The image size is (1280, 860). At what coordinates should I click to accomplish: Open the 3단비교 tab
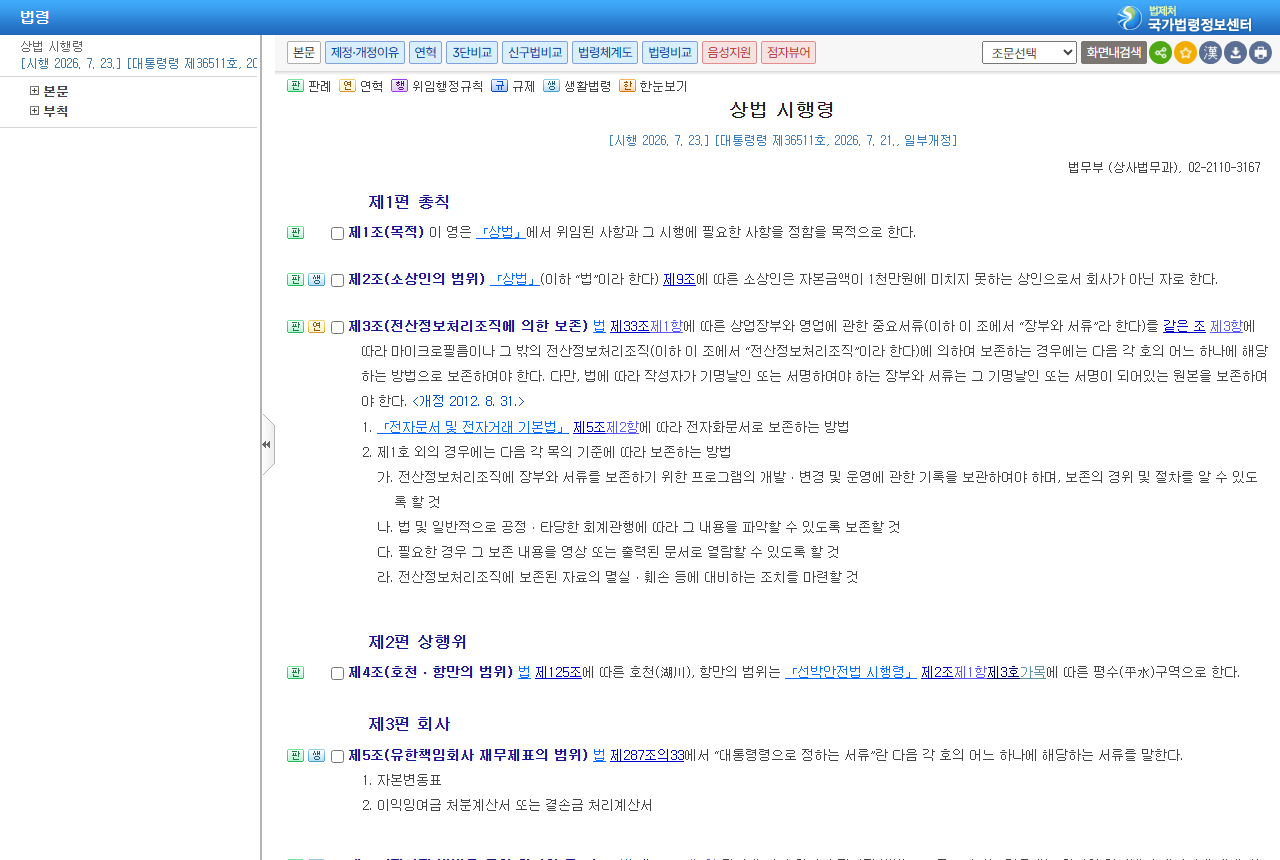click(472, 53)
